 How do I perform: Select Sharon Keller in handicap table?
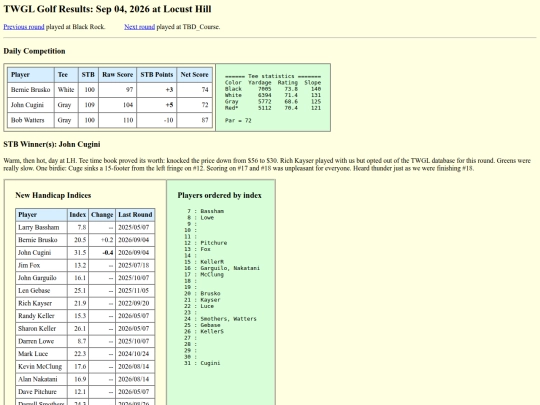[x=37, y=329]
